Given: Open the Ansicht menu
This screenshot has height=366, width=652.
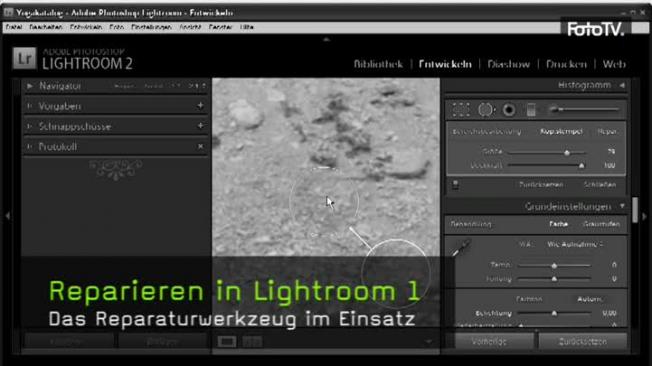Looking at the screenshot, I should pyautogui.click(x=190, y=27).
